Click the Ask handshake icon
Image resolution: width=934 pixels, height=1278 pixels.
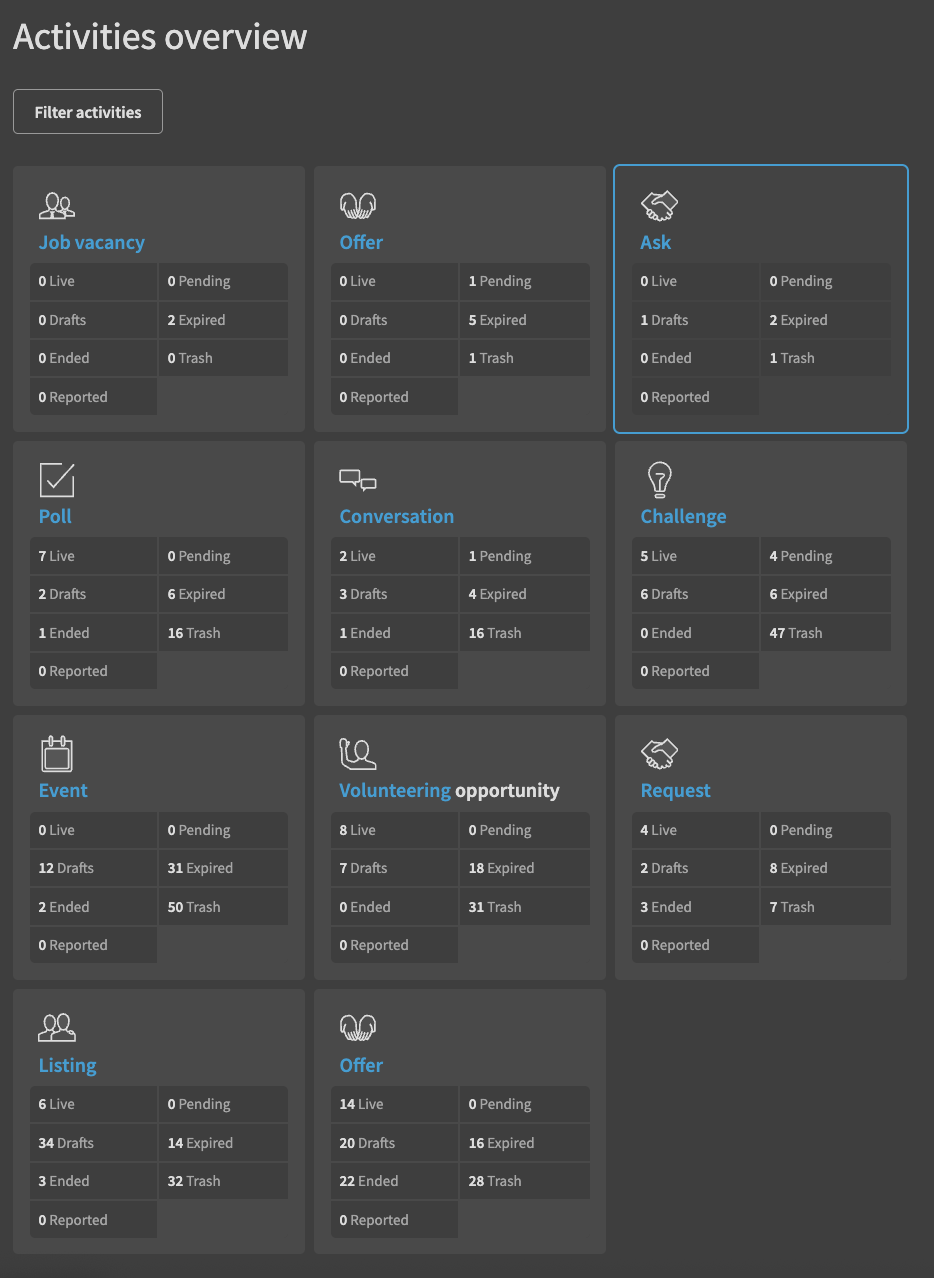coord(659,206)
